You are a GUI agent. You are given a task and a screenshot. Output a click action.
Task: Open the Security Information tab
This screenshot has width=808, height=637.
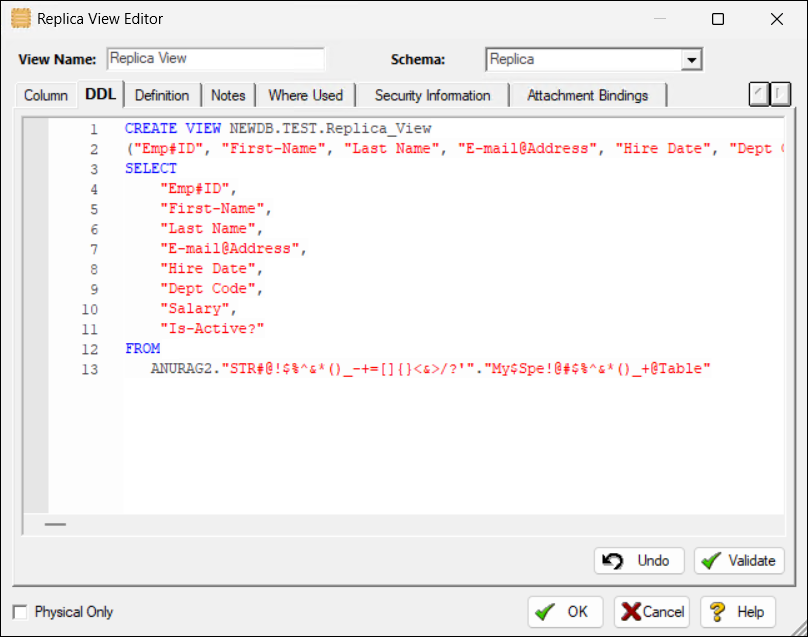tap(433, 95)
